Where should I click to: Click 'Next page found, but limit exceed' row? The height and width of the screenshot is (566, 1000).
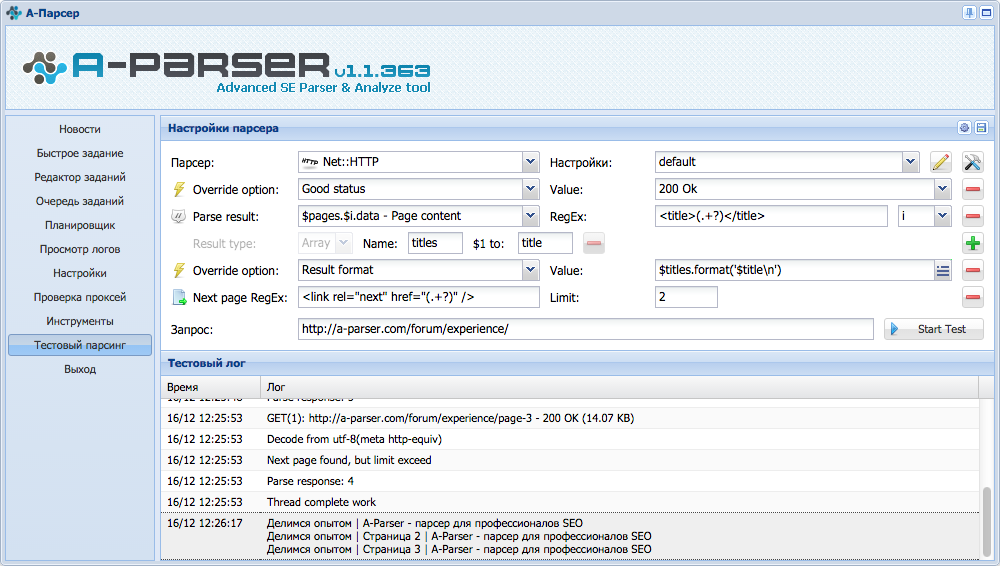pyautogui.click(x=570, y=461)
